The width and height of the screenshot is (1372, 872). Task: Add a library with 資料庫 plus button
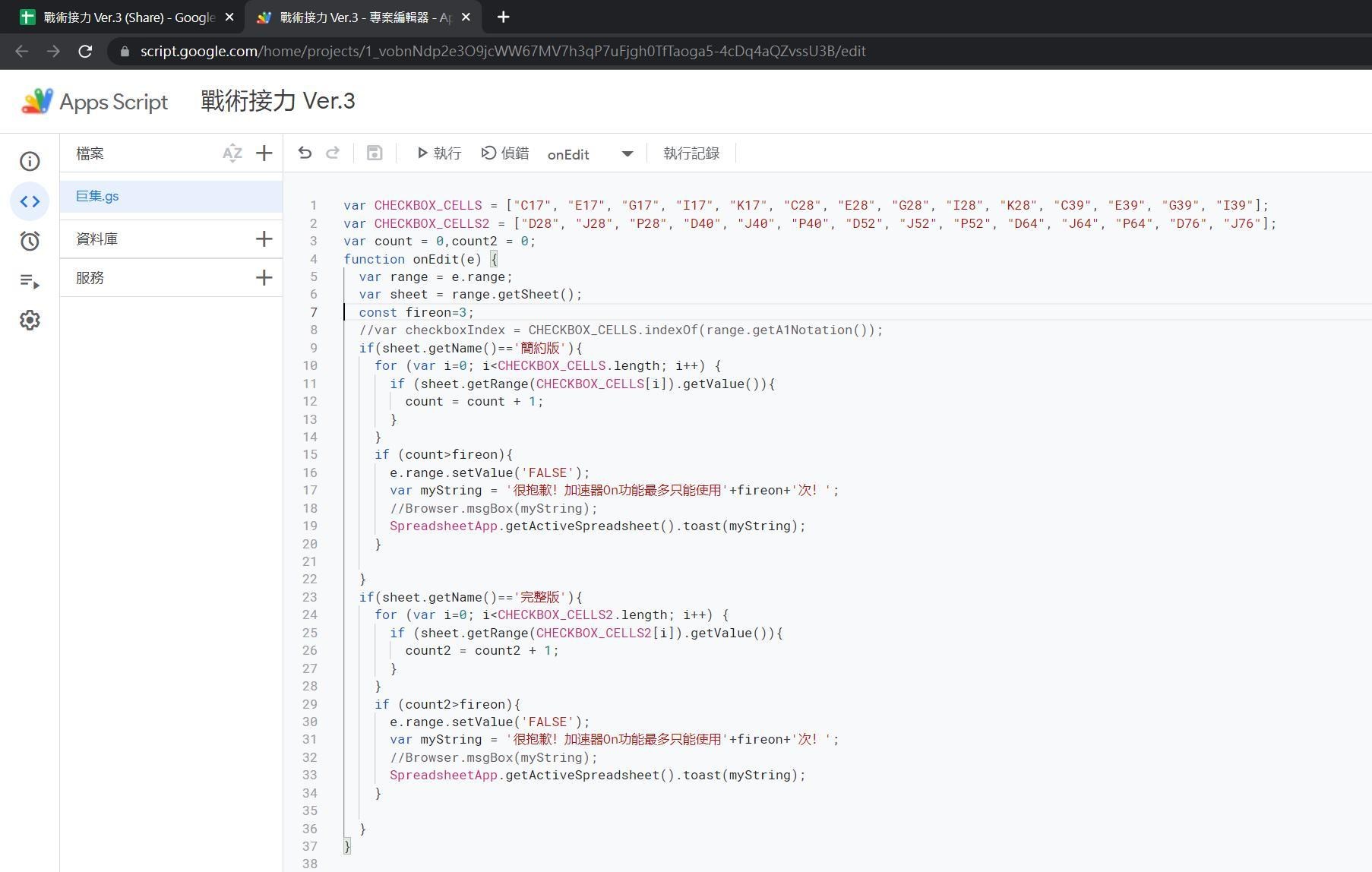coord(264,239)
